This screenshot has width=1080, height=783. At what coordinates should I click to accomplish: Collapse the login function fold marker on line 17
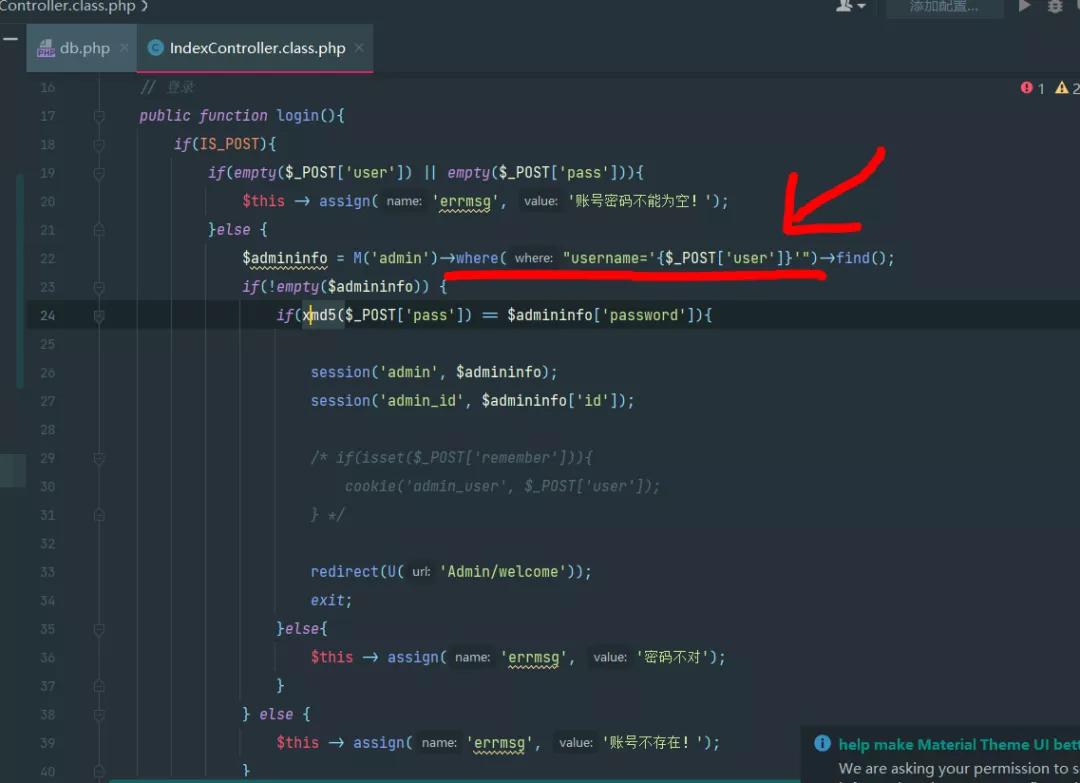click(x=99, y=116)
